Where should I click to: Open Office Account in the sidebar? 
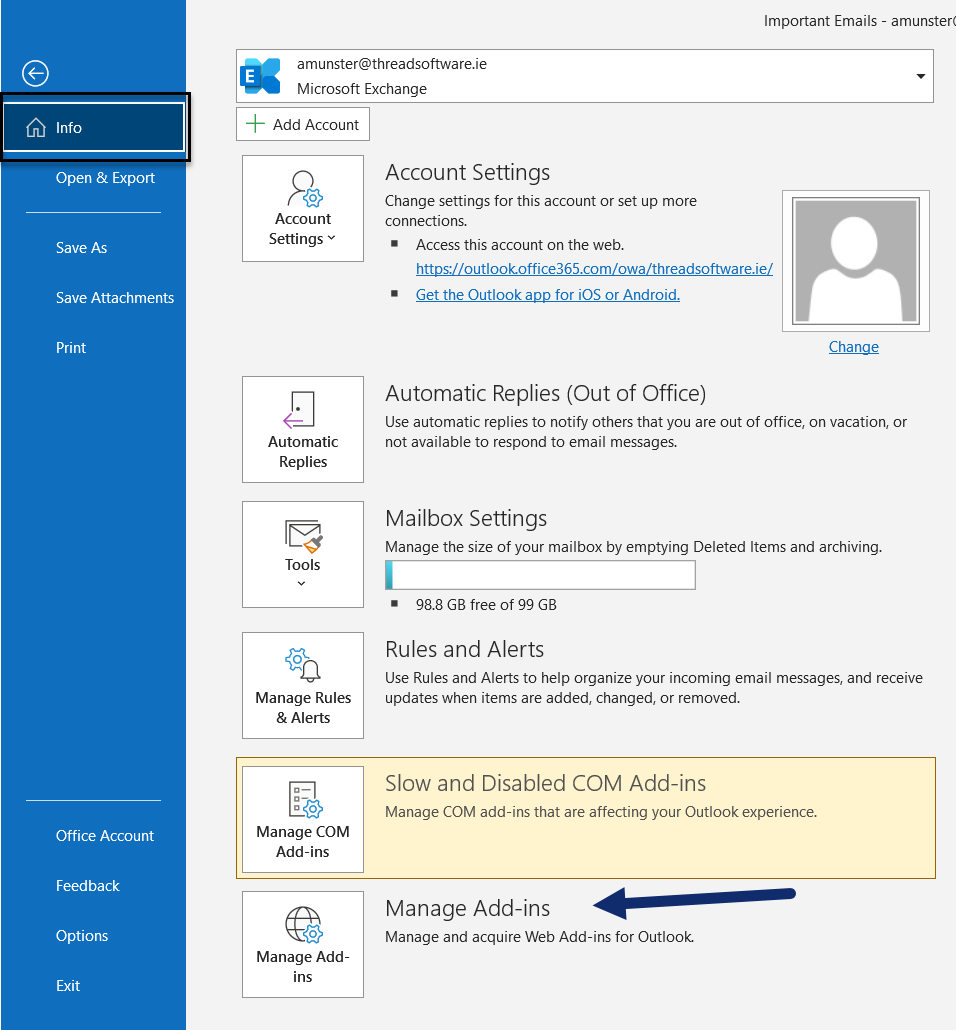click(104, 836)
